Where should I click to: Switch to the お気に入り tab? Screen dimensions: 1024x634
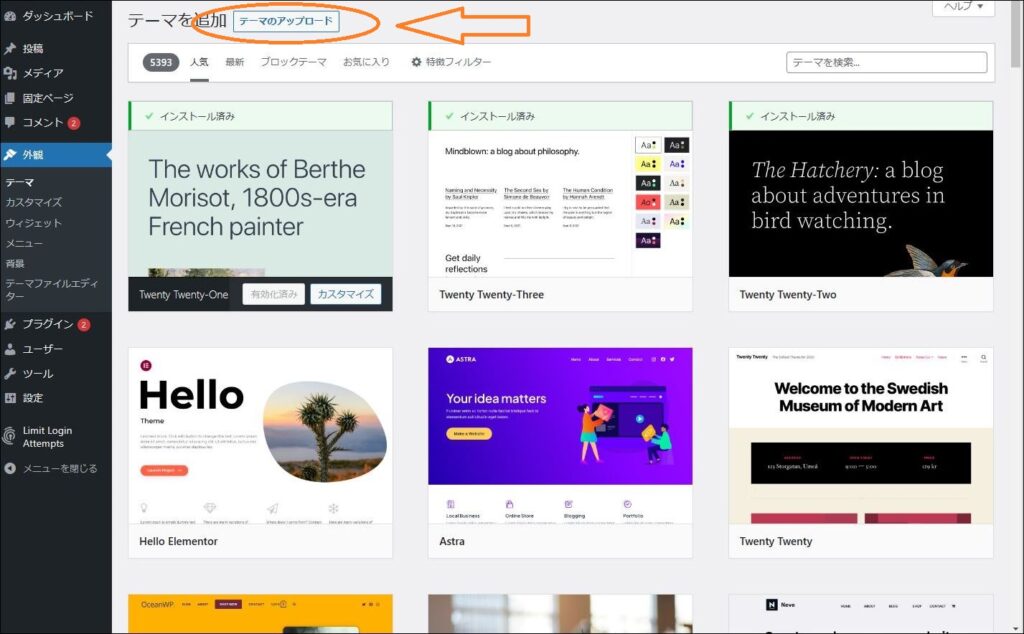click(366, 62)
